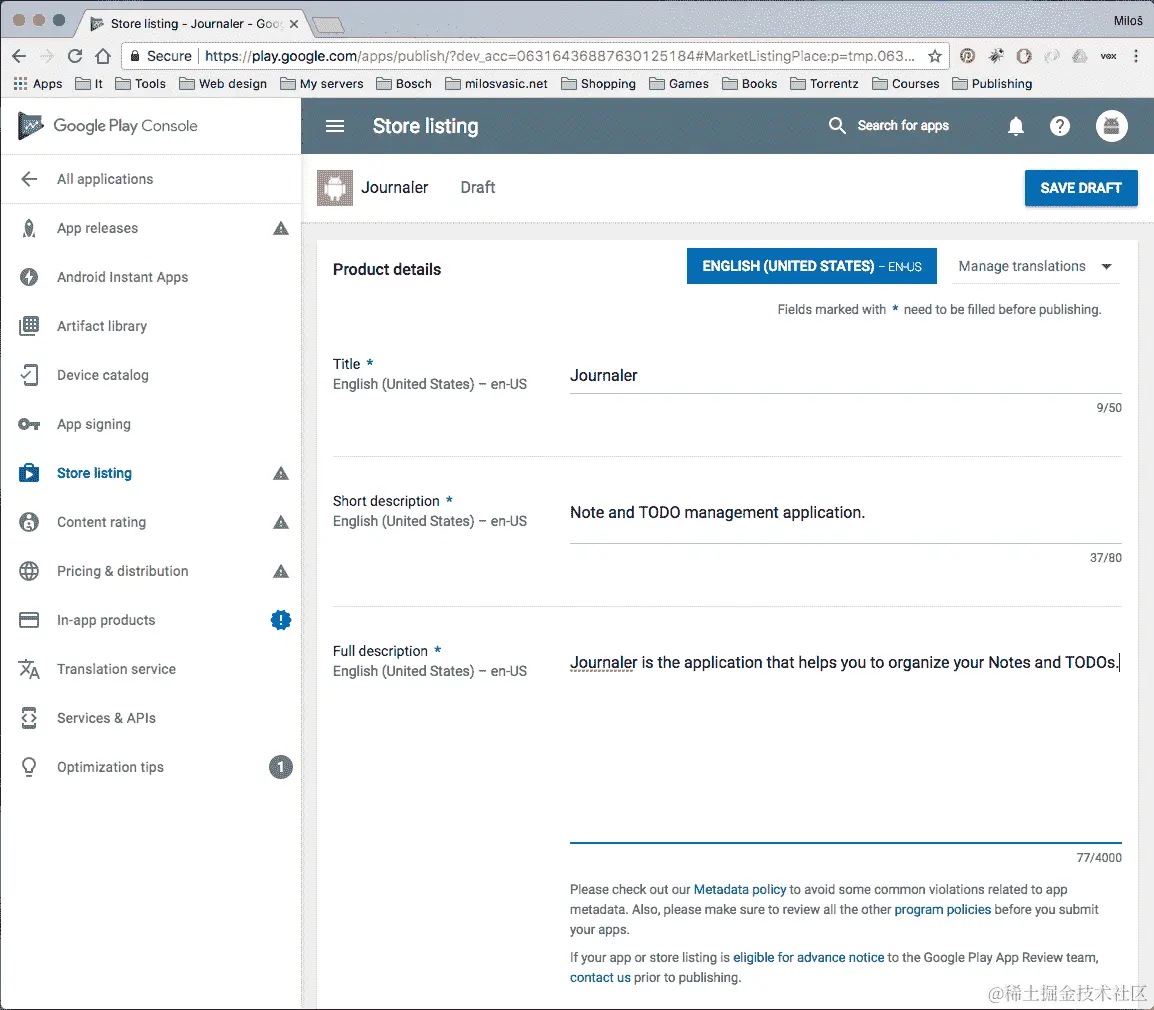This screenshot has width=1154, height=1010.
Task: Bookmark this page with star icon
Action: pyautogui.click(x=934, y=56)
